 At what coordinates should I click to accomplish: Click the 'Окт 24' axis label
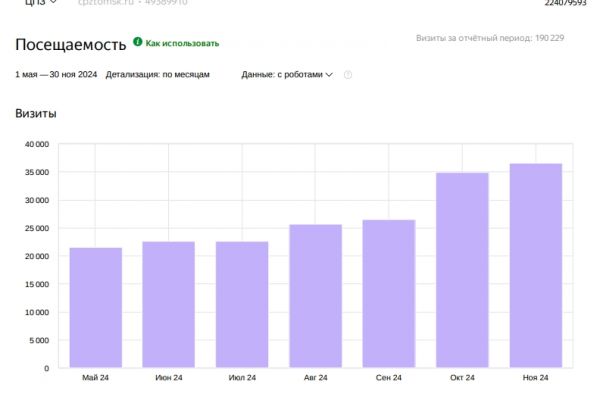point(462,378)
